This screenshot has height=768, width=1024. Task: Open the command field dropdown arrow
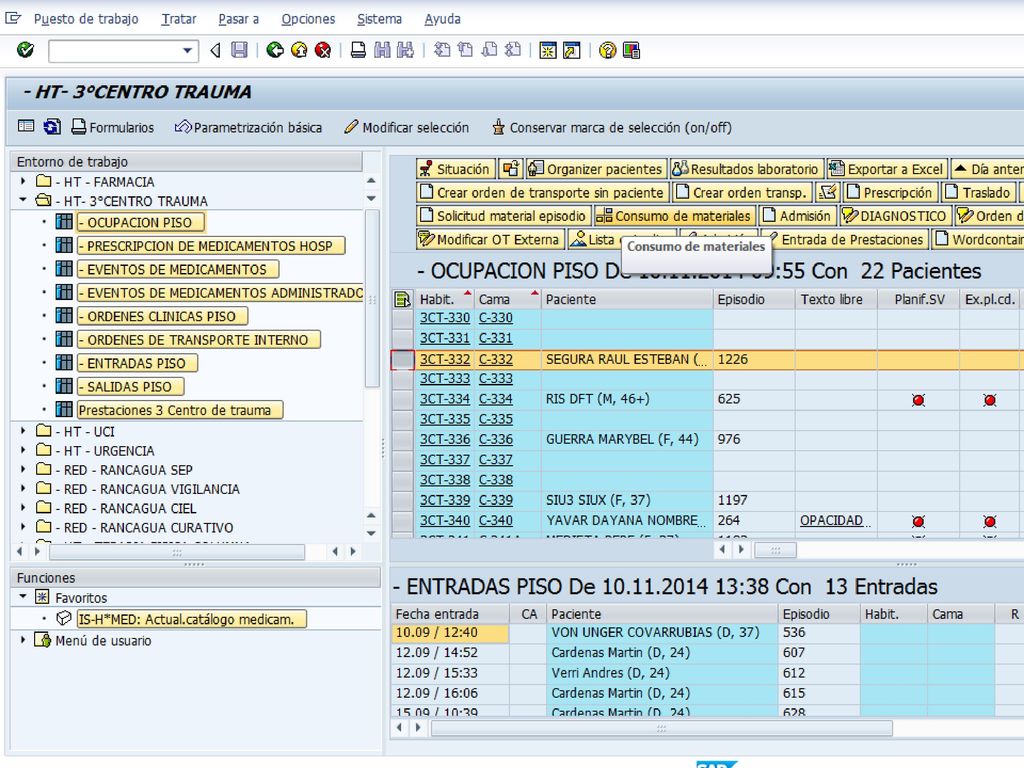187,51
